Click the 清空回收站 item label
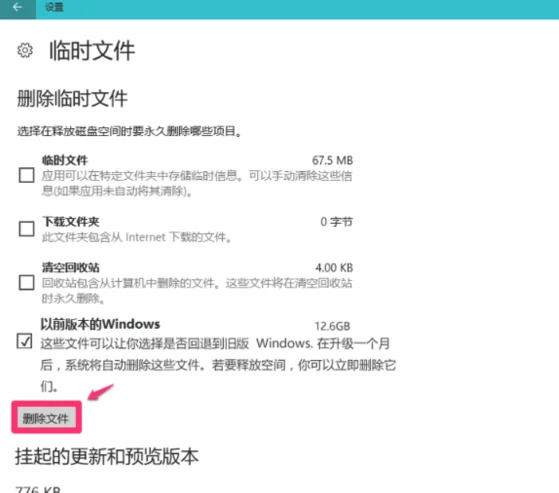The image size is (559, 493). tap(71, 267)
